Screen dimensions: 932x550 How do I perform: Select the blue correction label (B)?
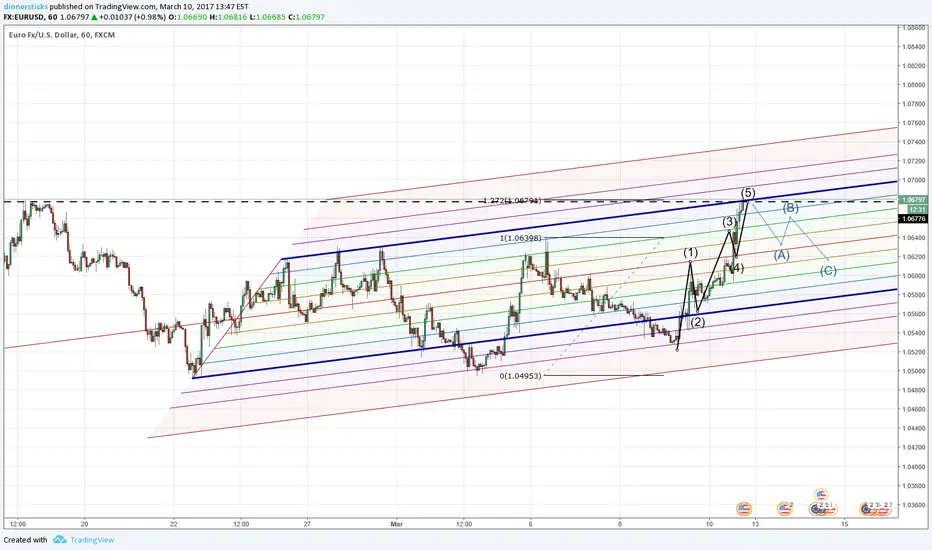791,208
